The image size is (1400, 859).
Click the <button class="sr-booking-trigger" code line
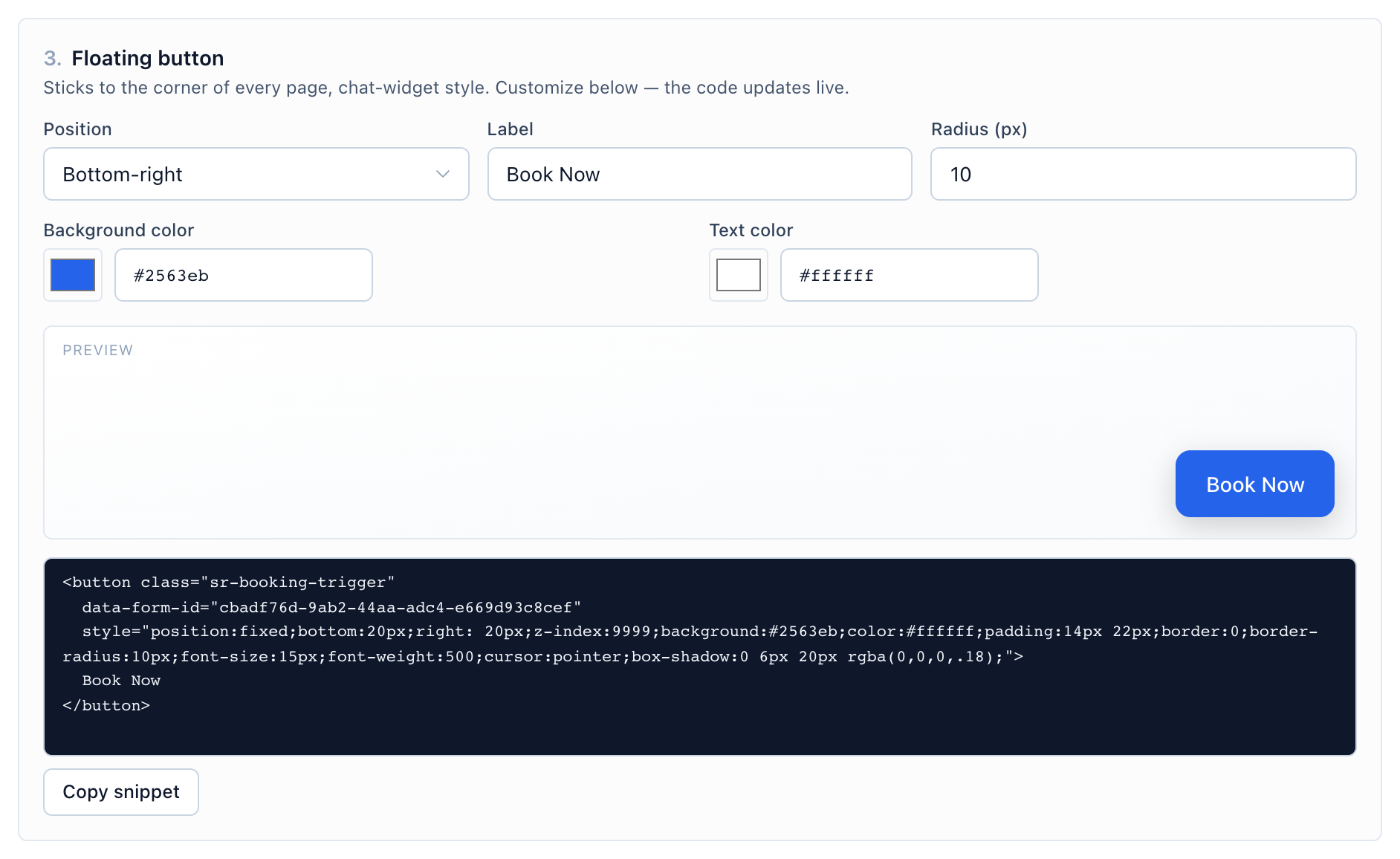point(229,582)
